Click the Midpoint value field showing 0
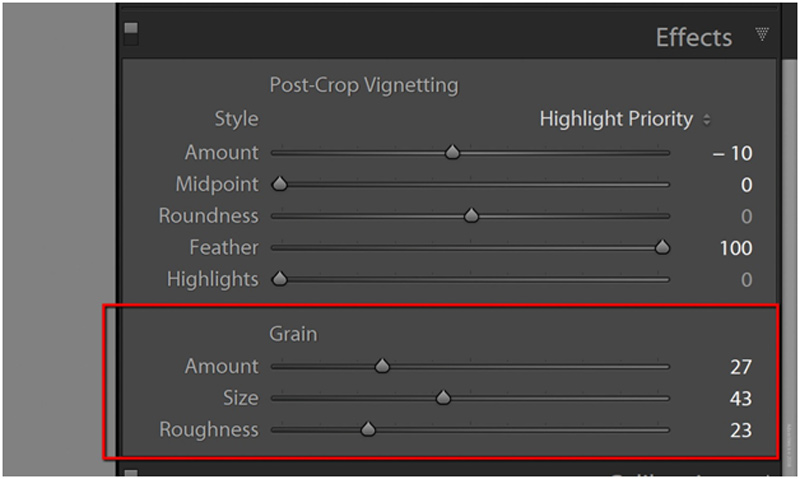 tap(746, 185)
